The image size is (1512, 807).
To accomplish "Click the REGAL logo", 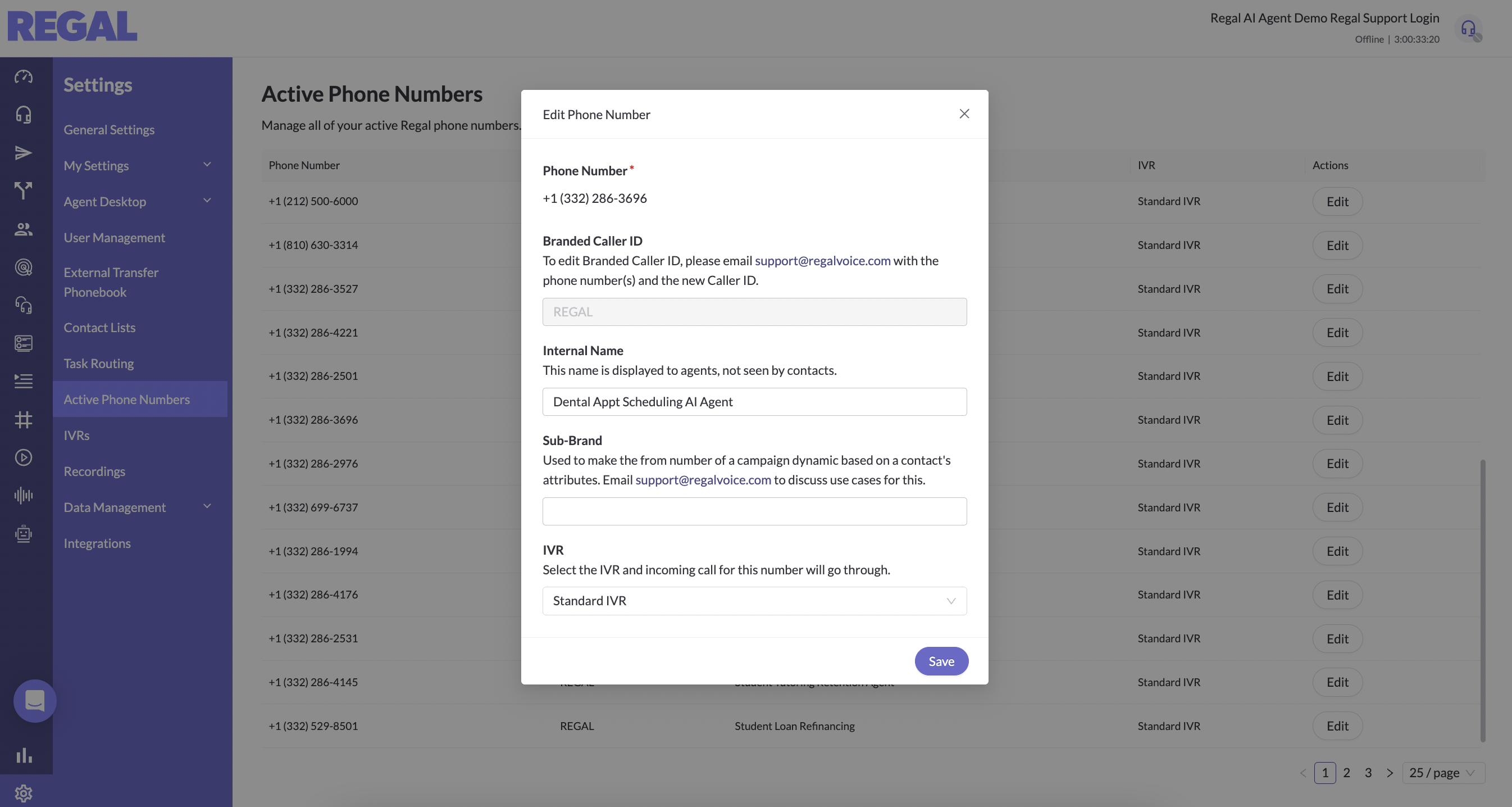I will [72, 26].
